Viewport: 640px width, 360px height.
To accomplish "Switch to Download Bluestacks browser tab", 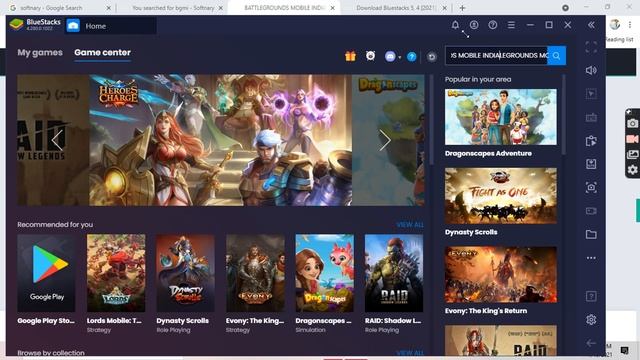I will point(396,8).
